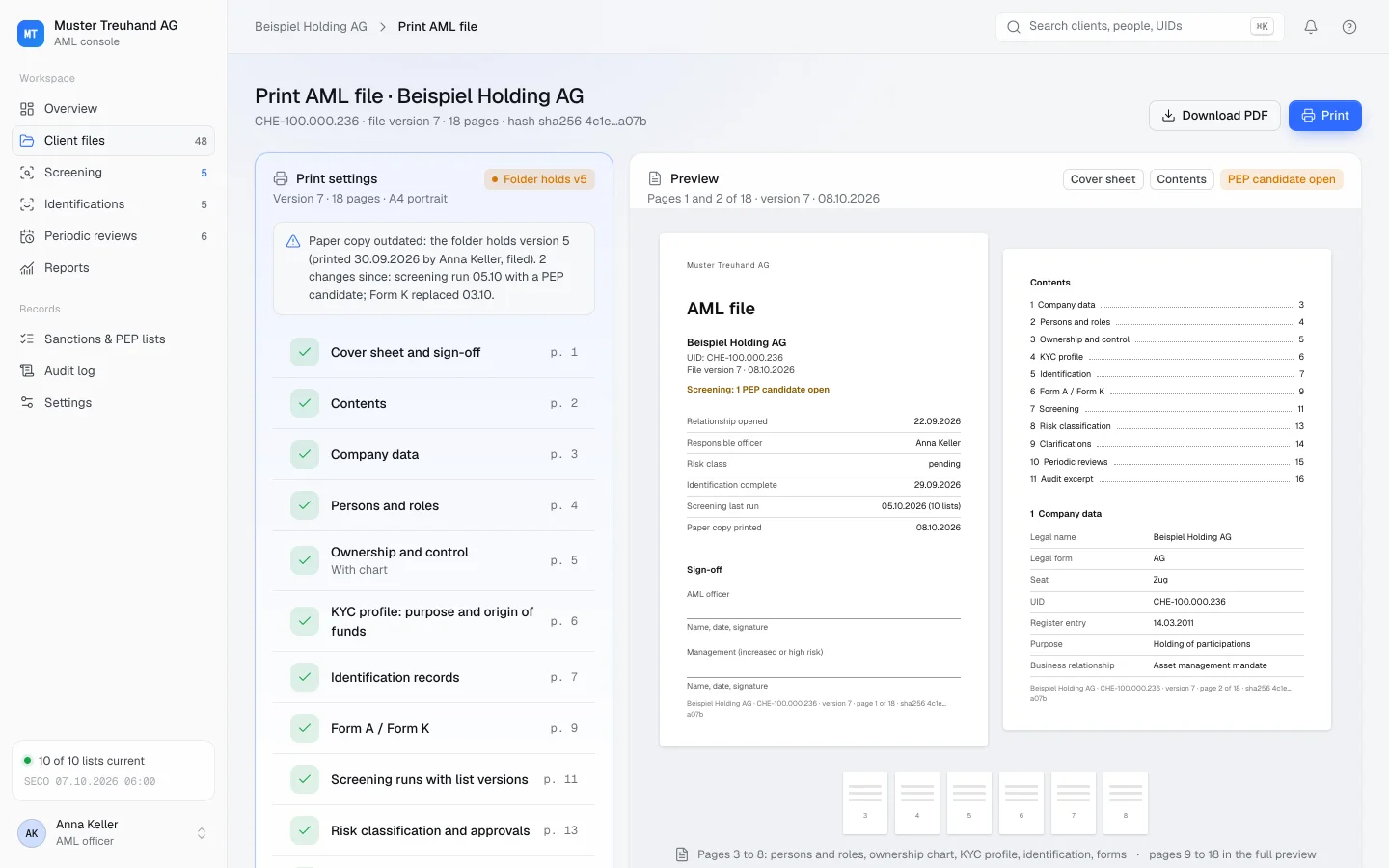The height and width of the screenshot is (868, 1389).
Task: Uncheck the Company data section
Action: [305, 454]
